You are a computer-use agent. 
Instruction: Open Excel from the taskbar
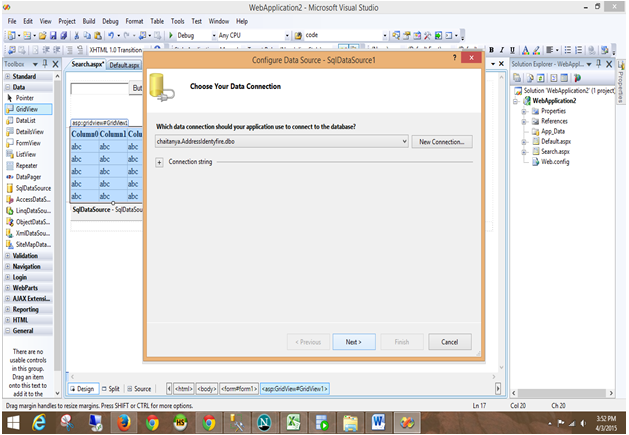294,423
